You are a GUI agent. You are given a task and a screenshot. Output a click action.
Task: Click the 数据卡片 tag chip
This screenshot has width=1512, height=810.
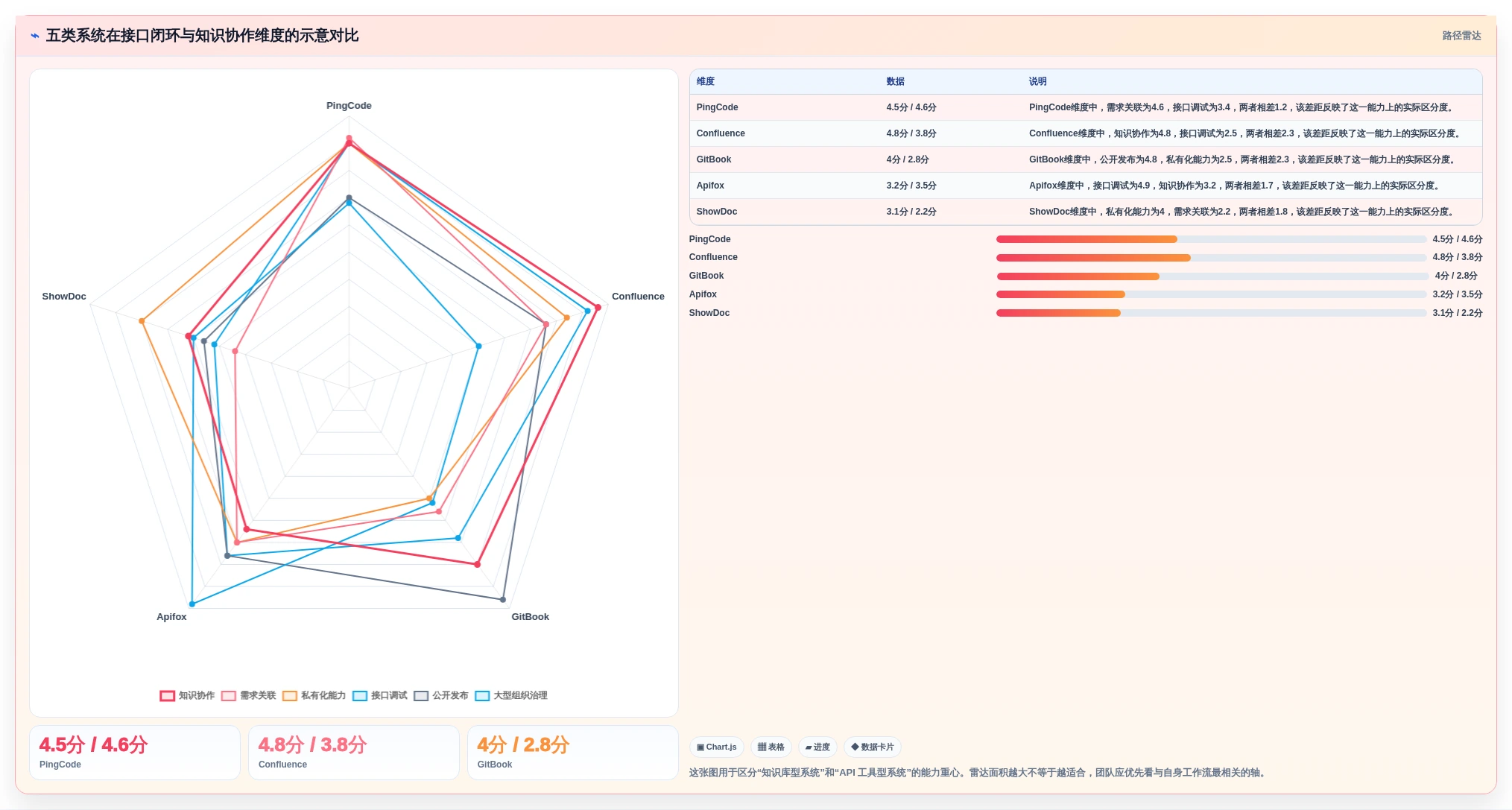click(x=873, y=747)
